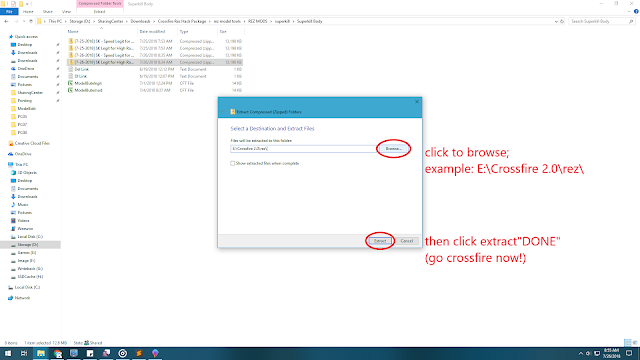This screenshot has height=360, width=640.
Task: Select Storage (D:) drive in sidebar
Action: (28, 244)
